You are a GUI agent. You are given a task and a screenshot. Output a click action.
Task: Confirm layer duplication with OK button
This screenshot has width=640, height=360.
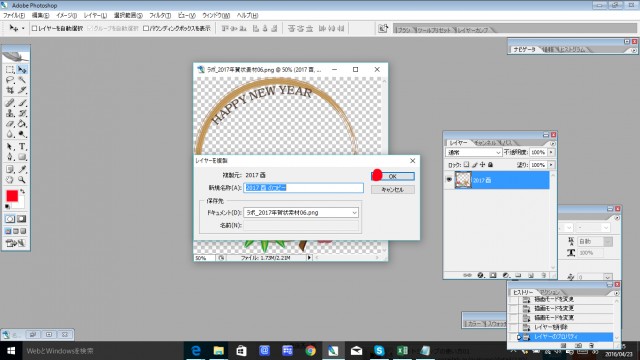[x=393, y=176]
